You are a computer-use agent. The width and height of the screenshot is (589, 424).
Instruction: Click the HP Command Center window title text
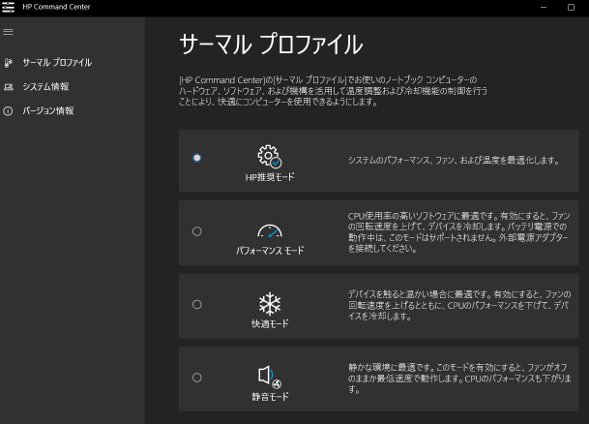(56, 7)
